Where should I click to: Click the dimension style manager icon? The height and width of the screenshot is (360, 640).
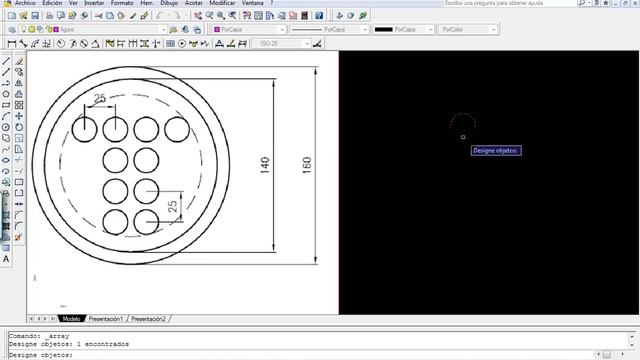(318, 43)
